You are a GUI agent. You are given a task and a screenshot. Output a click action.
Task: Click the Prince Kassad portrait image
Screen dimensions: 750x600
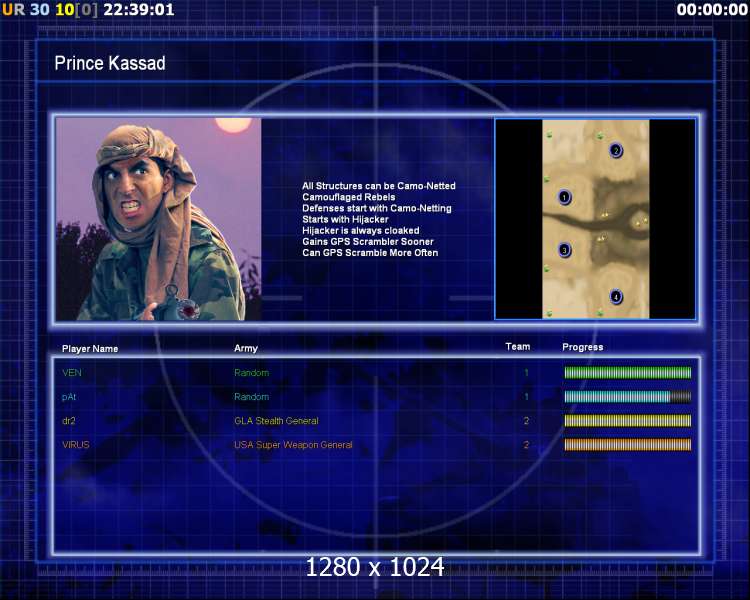[x=159, y=219]
